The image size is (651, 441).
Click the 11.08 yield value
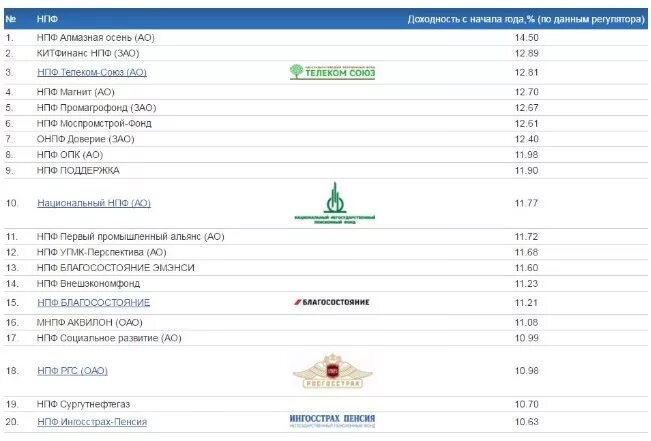pyautogui.click(x=526, y=322)
